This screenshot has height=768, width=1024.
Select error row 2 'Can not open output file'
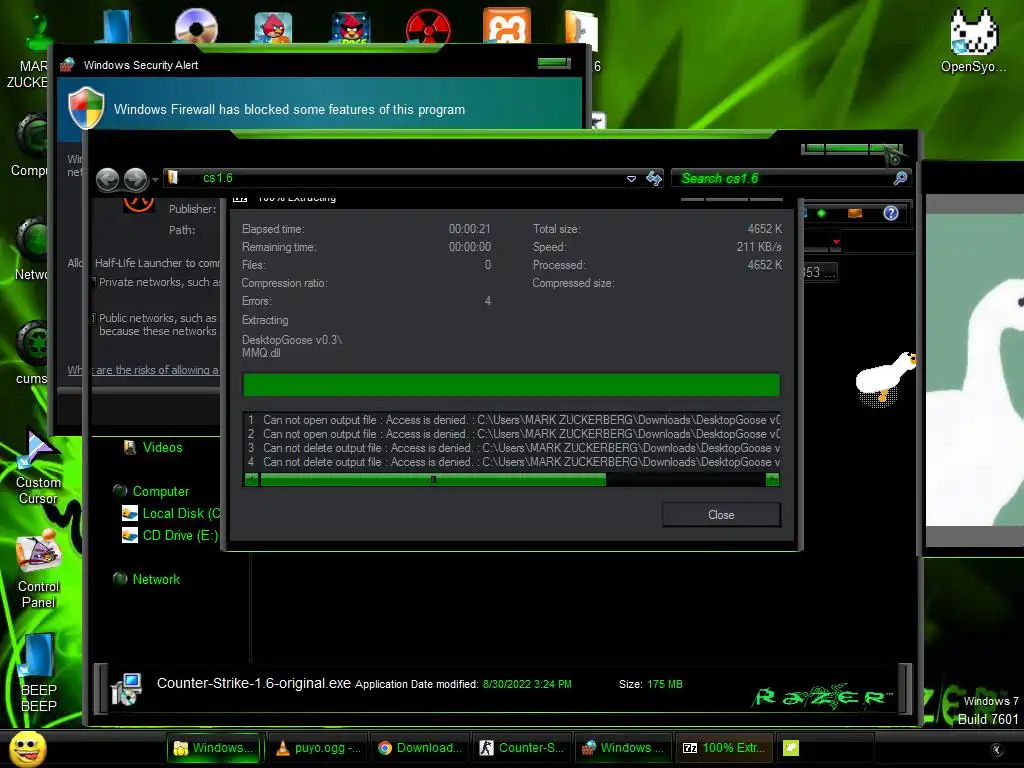click(511, 434)
